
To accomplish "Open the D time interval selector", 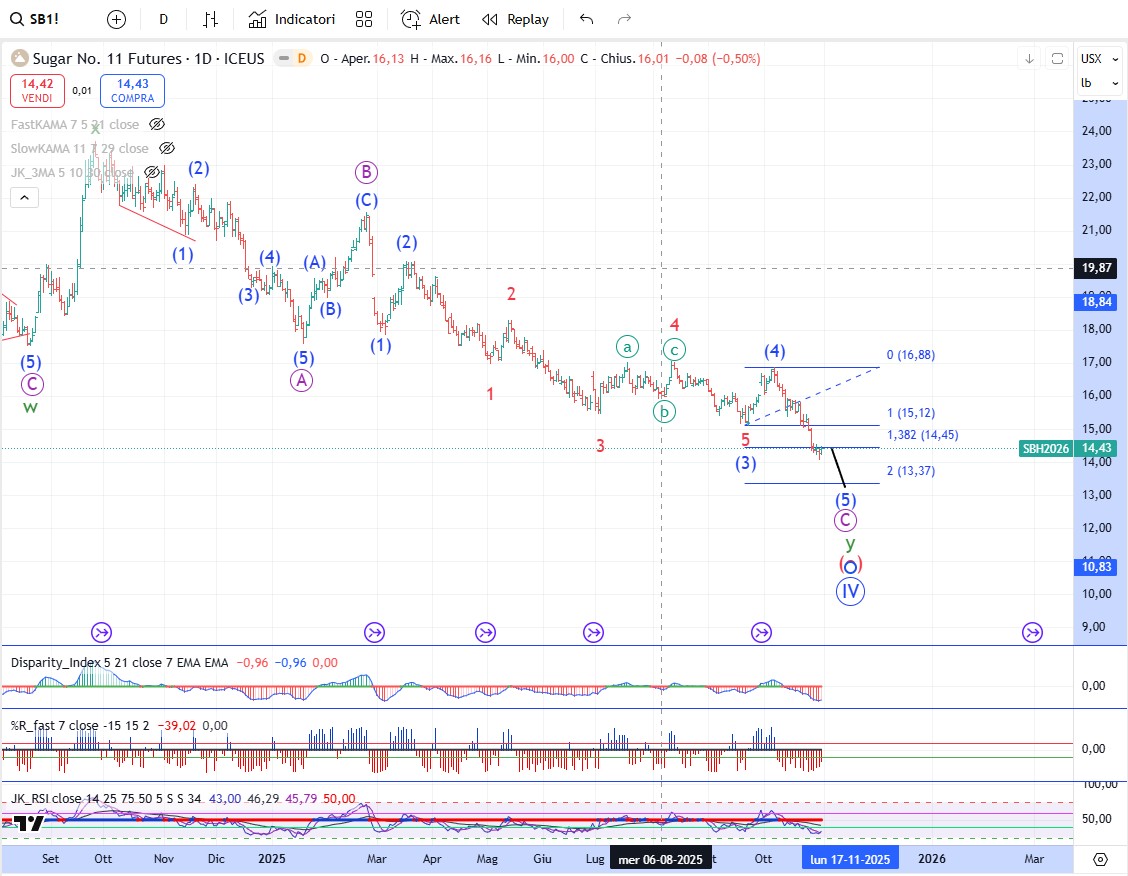I will pos(164,19).
